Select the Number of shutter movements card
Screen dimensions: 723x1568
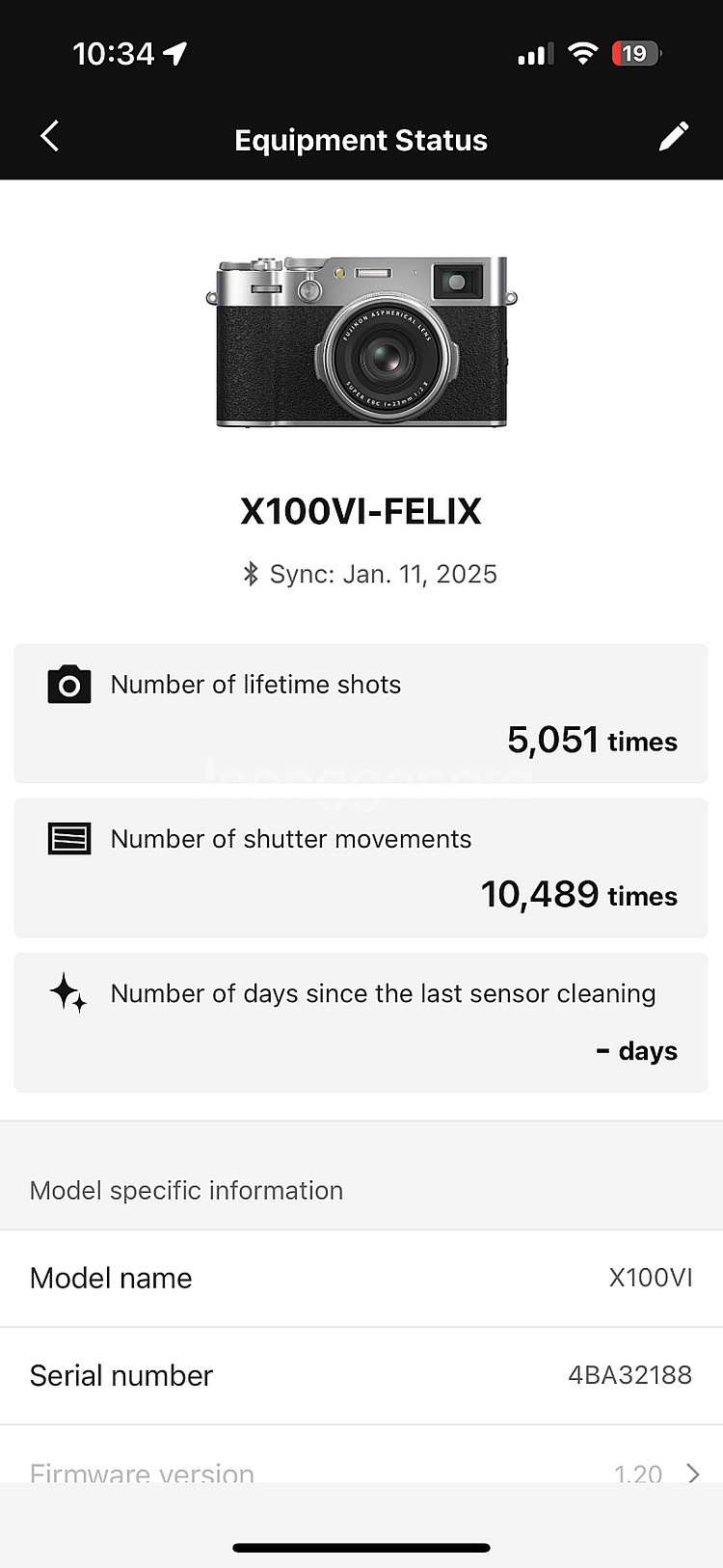361,868
